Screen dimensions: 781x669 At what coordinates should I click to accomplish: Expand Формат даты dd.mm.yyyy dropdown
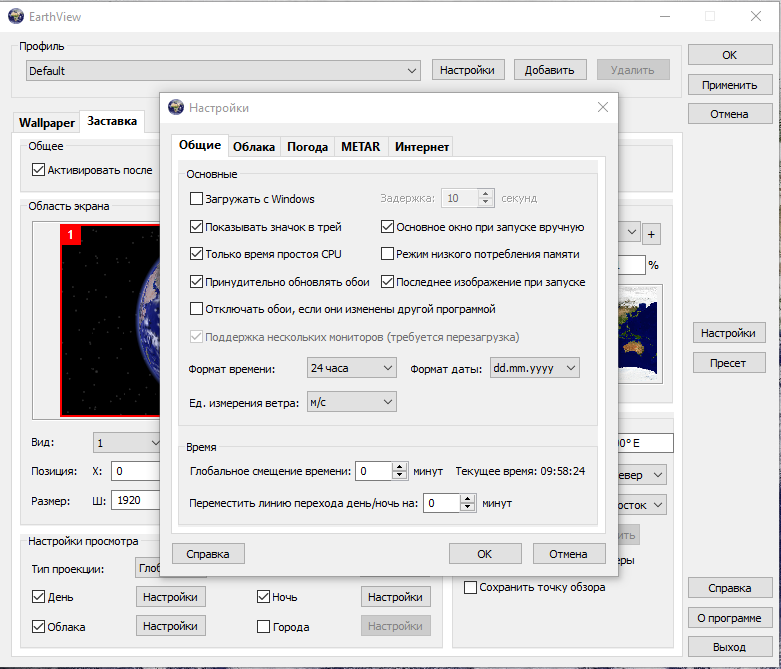(x=534, y=368)
